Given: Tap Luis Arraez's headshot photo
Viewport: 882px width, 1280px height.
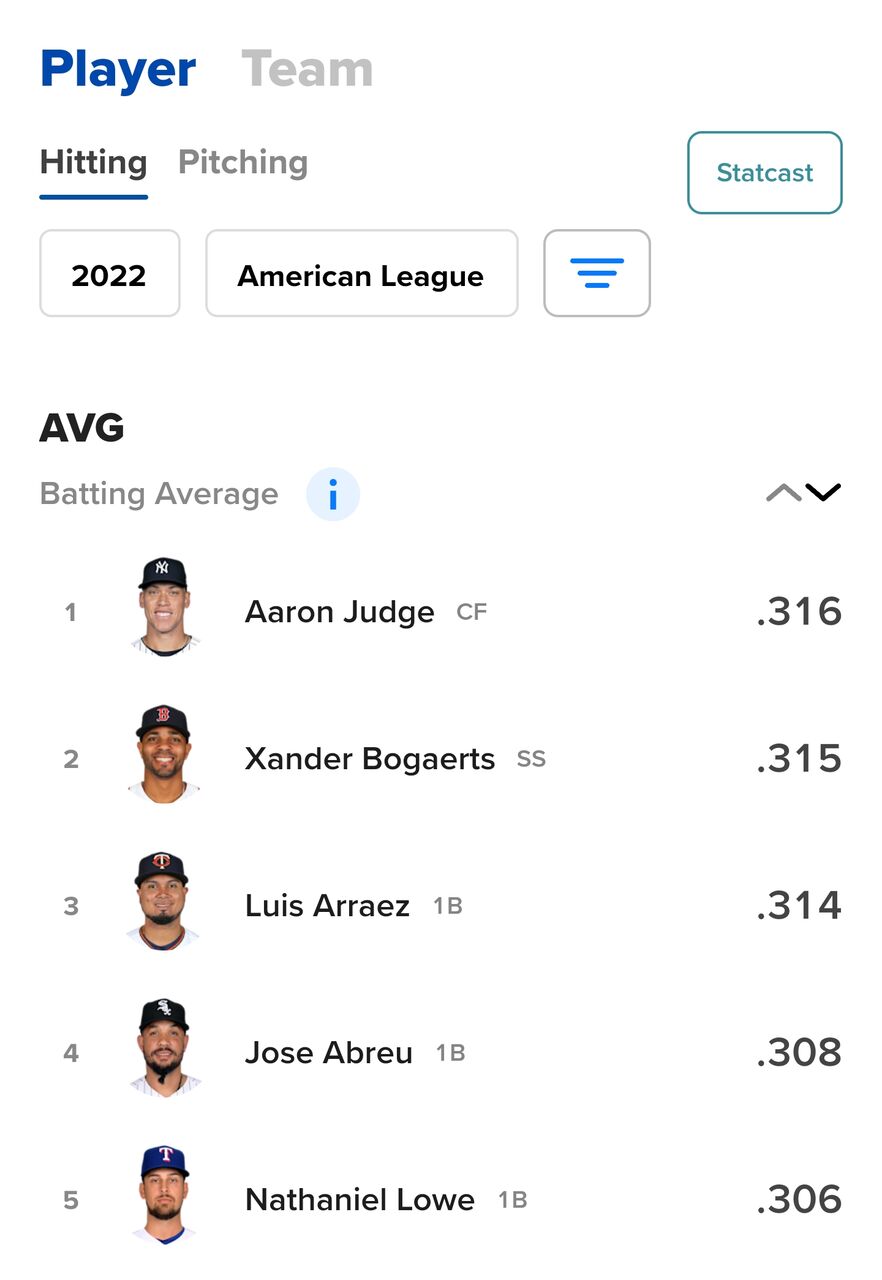Looking at the screenshot, I should coord(163,901).
